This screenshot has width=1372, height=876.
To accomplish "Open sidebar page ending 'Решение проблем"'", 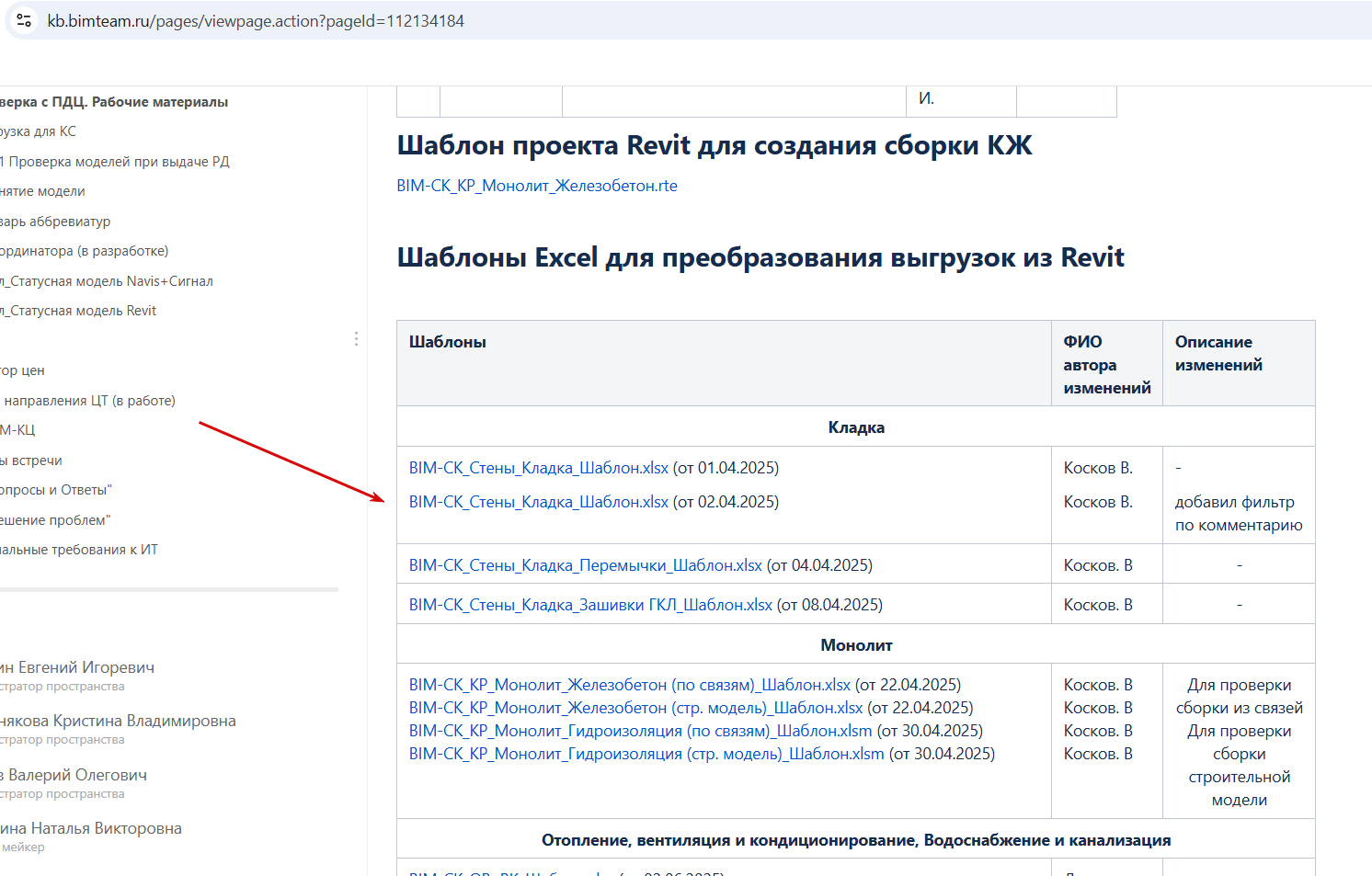I will tap(55, 520).
